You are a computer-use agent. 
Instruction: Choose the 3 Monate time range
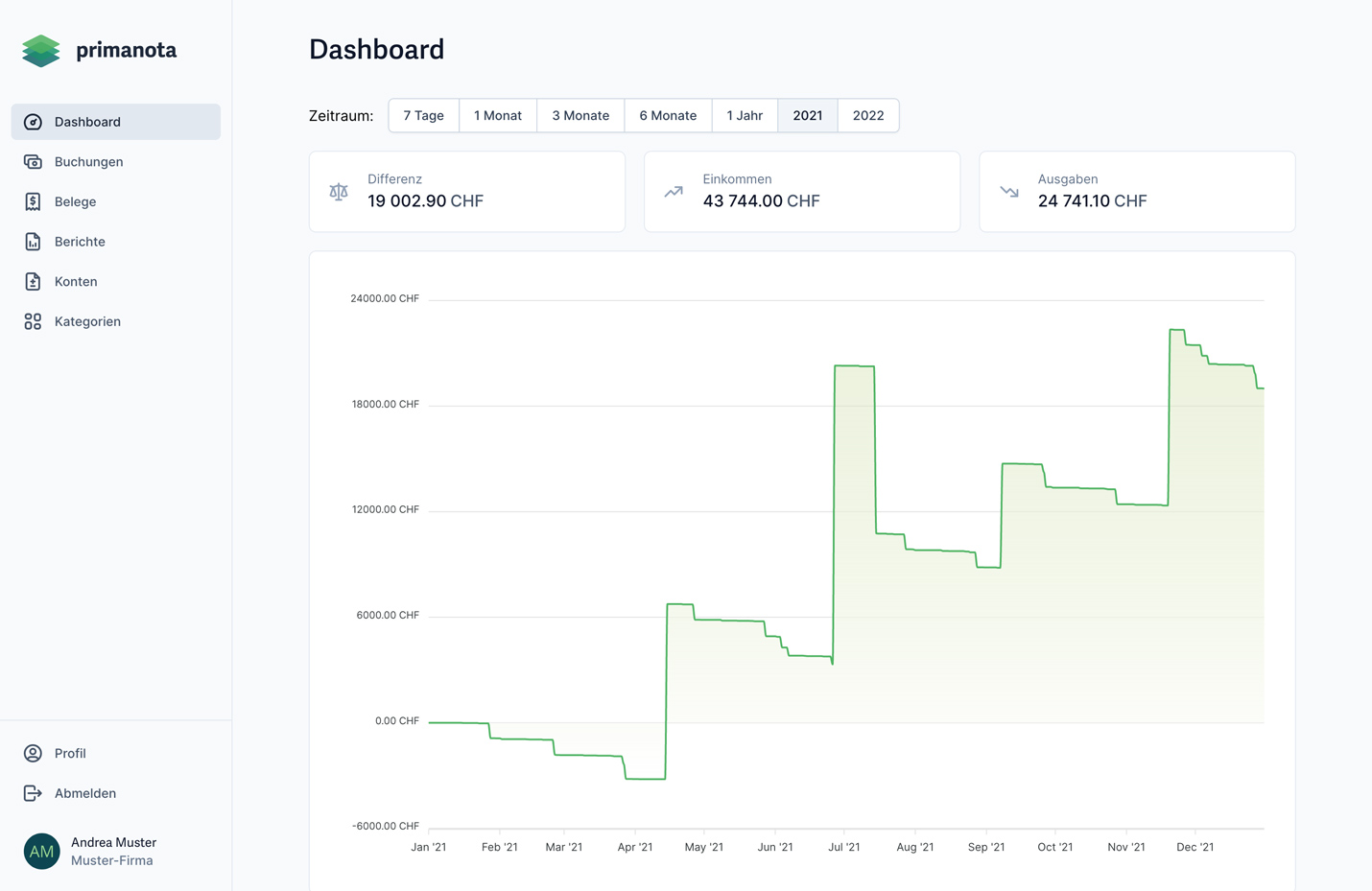[580, 116]
